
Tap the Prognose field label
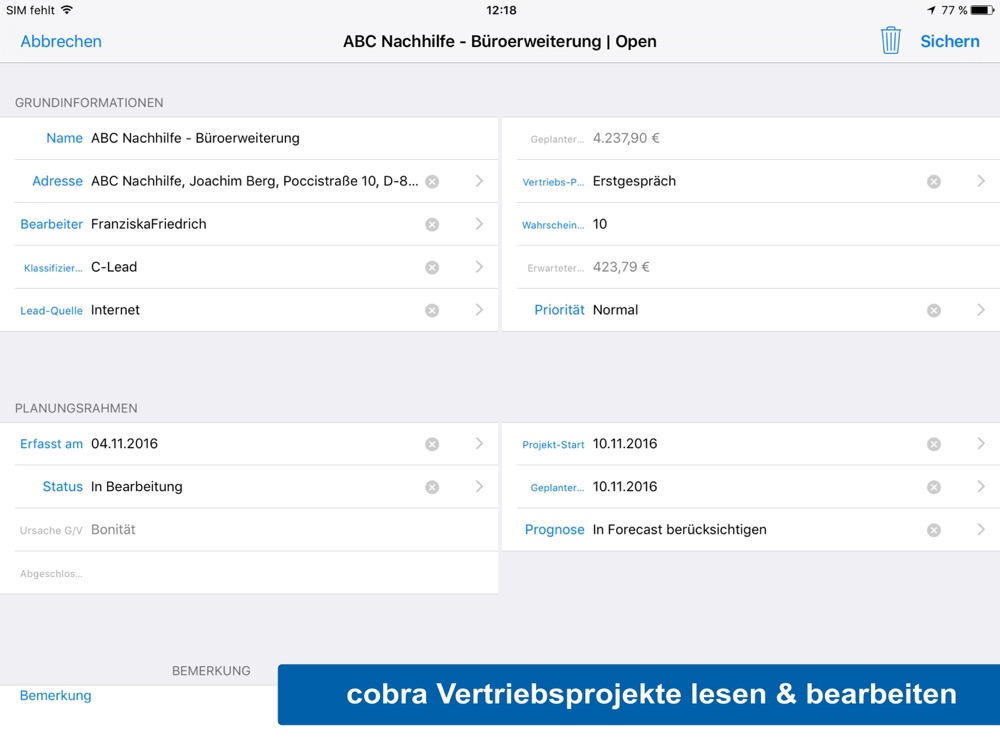pyautogui.click(x=554, y=529)
